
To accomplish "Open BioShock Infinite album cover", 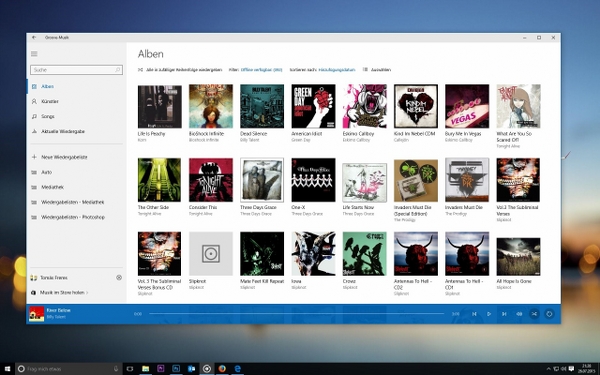I will coord(211,106).
